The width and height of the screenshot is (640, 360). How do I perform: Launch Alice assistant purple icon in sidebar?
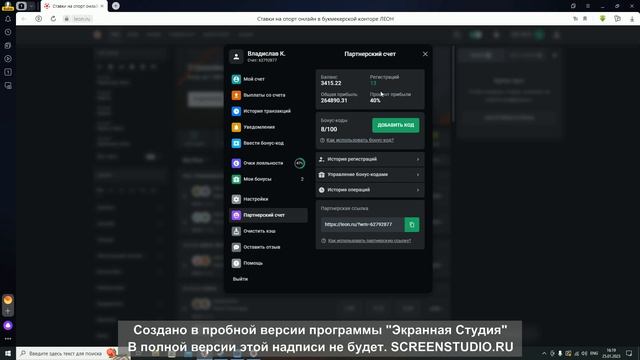(x=8, y=325)
